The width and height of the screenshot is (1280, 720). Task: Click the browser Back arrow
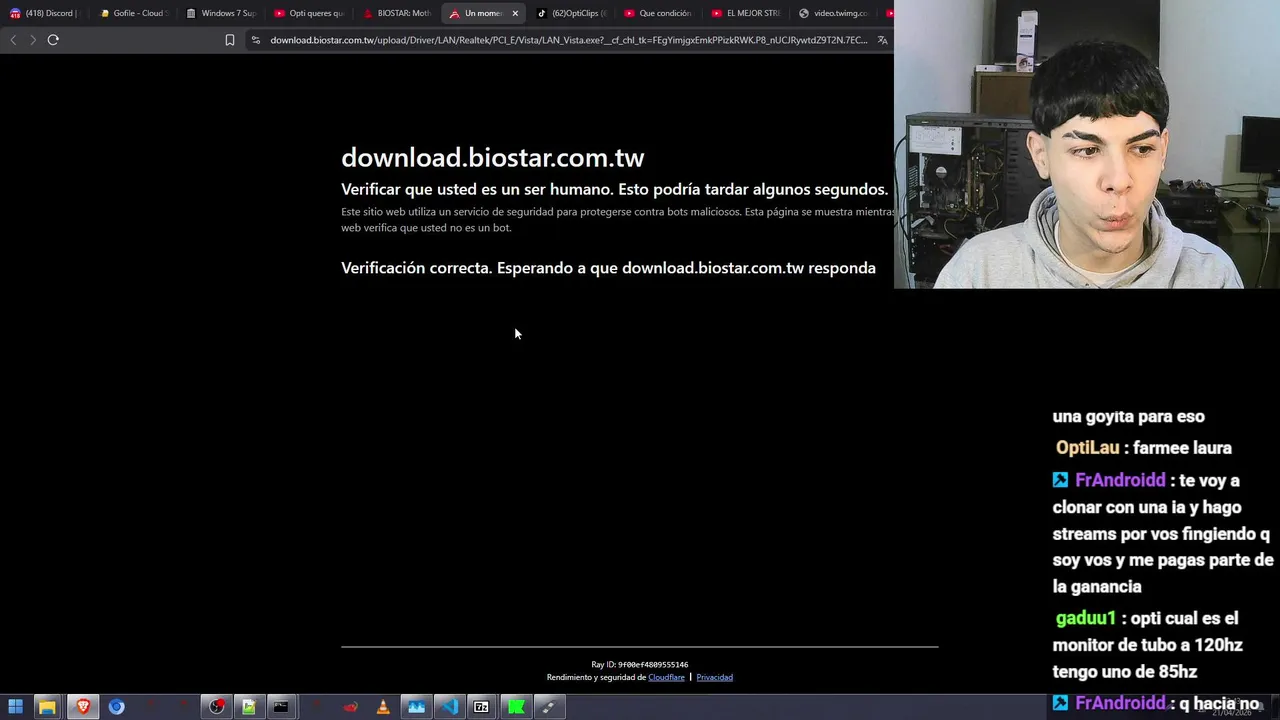(13, 40)
